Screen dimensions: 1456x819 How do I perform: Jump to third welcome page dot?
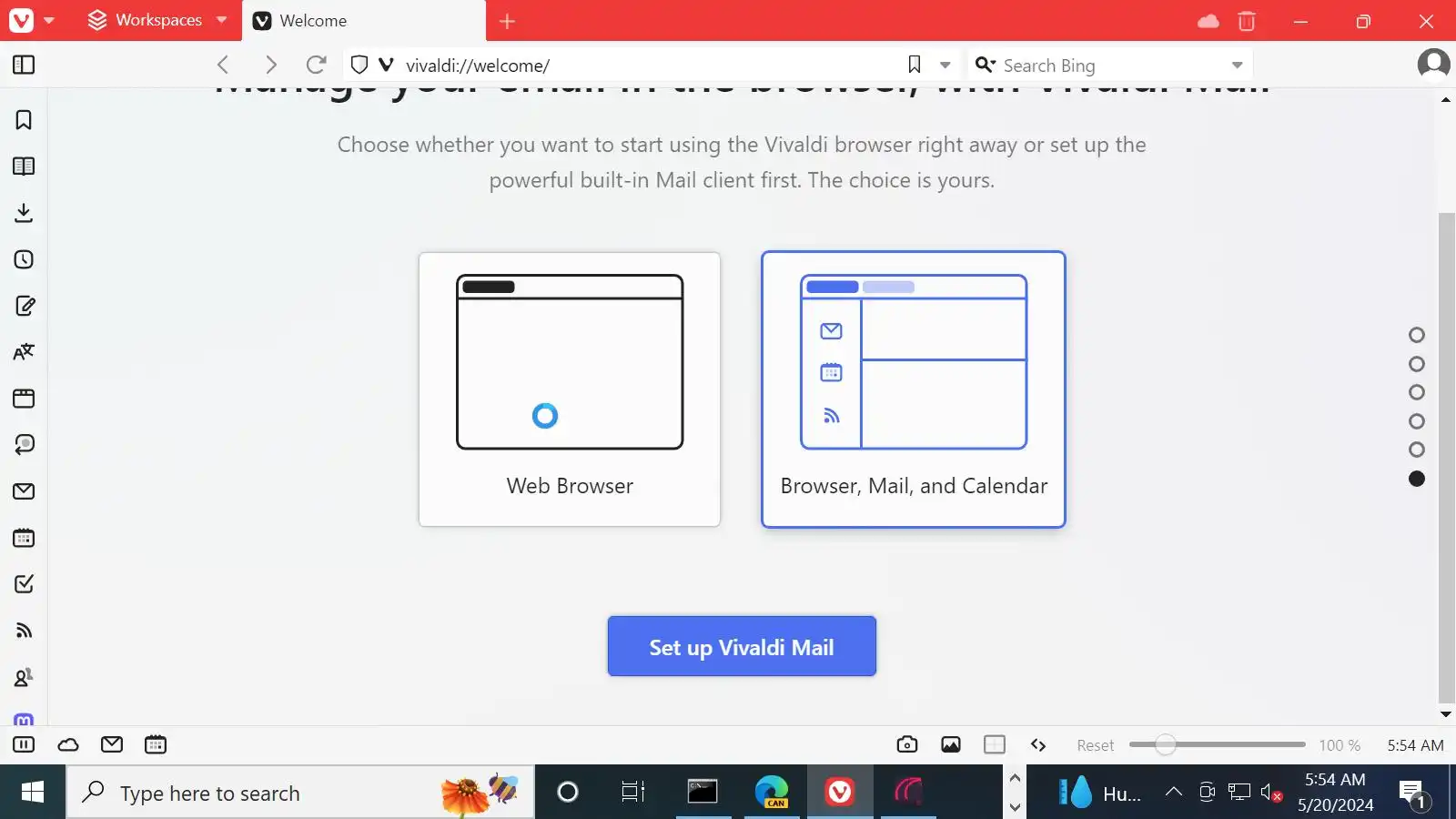[1417, 392]
